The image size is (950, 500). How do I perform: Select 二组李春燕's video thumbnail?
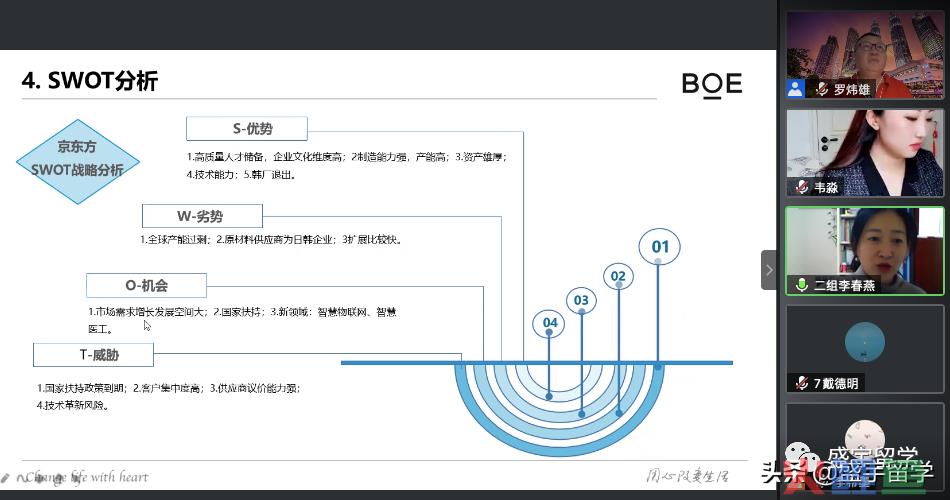(865, 251)
